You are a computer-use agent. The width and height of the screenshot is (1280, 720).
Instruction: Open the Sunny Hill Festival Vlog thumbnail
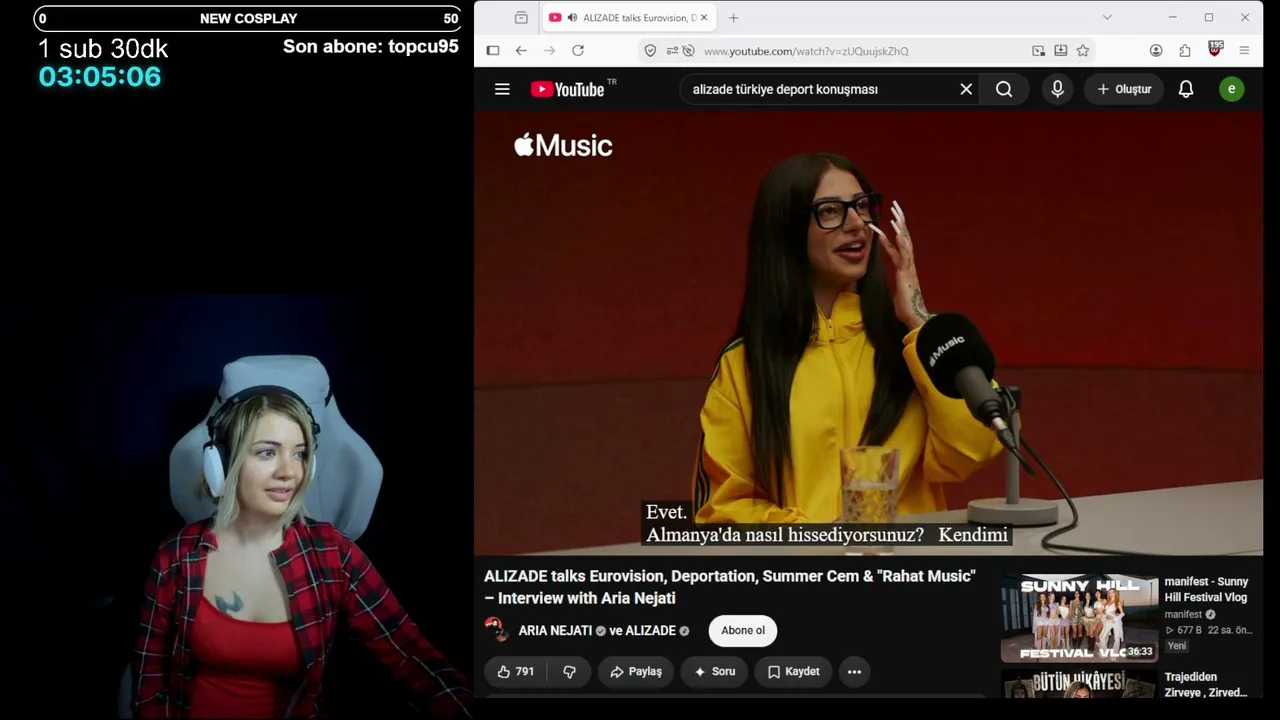(1079, 618)
